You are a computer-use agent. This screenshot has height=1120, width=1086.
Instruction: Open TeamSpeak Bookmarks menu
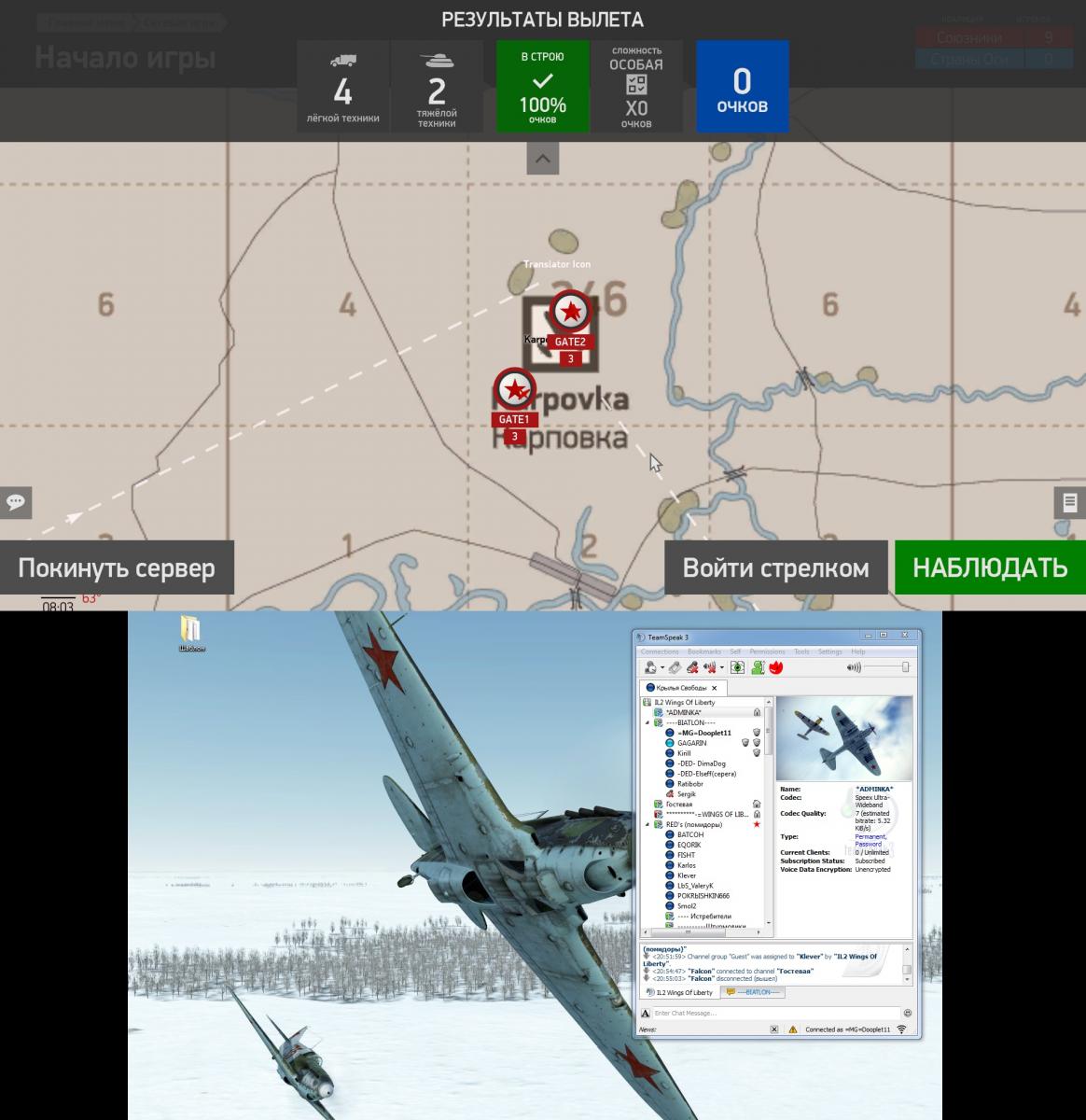[704, 651]
